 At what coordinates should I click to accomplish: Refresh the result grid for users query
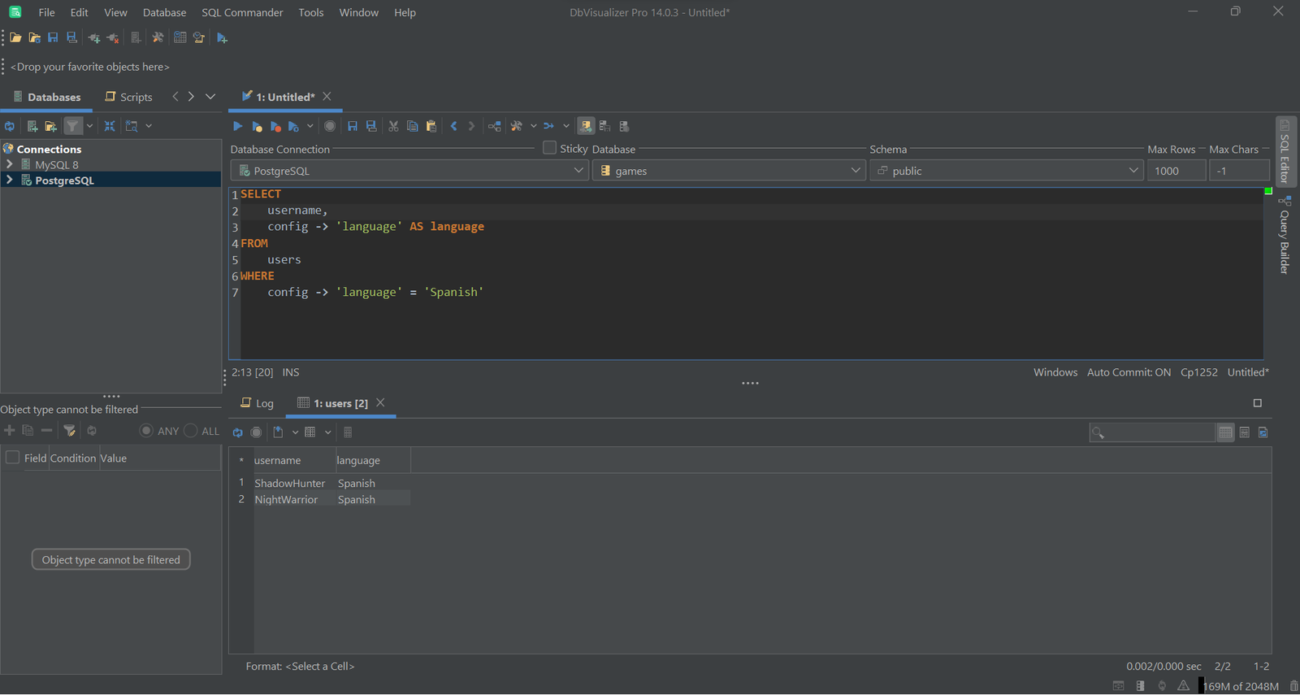(237, 431)
